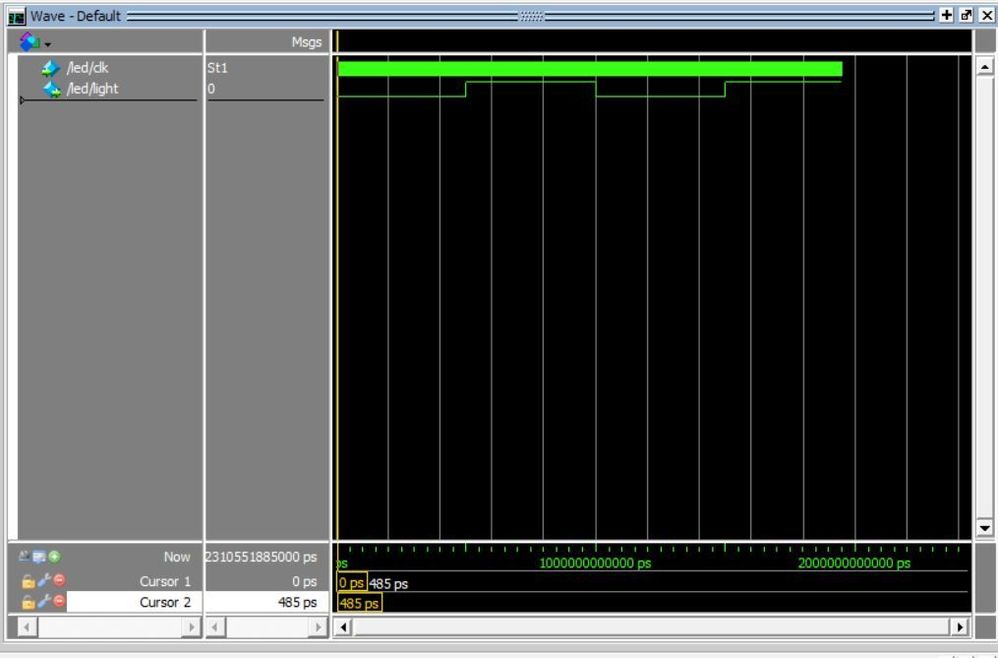Click left arrow of names pane scrollbar

[x=27, y=627]
